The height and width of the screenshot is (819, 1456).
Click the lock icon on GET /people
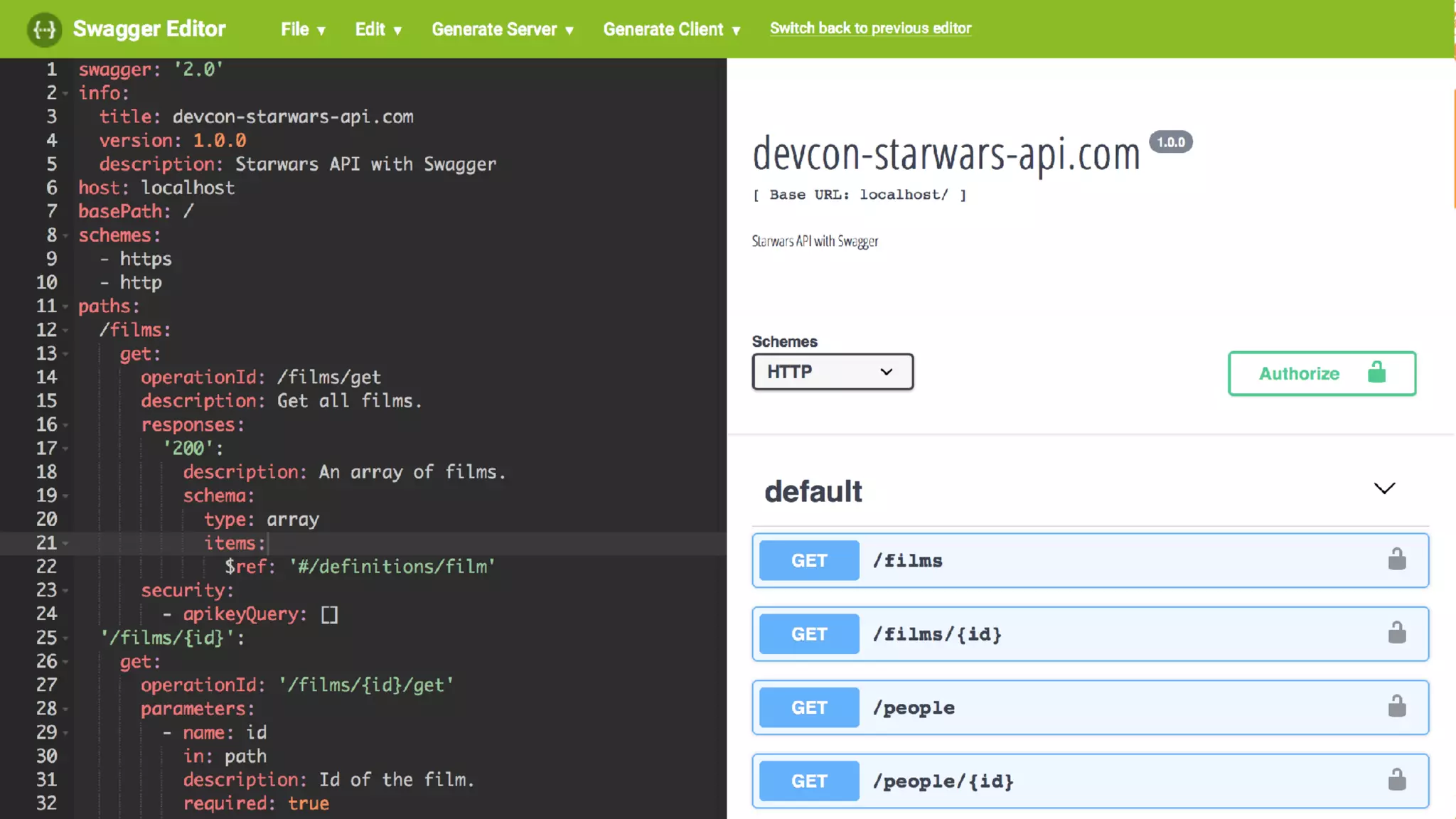pyautogui.click(x=1396, y=707)
